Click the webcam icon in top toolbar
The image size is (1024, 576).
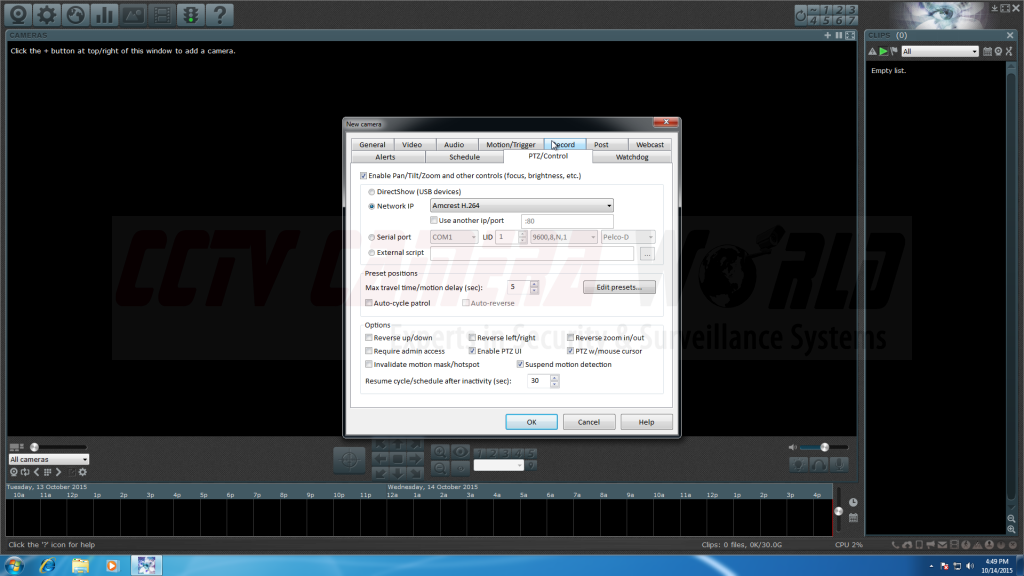17,14
